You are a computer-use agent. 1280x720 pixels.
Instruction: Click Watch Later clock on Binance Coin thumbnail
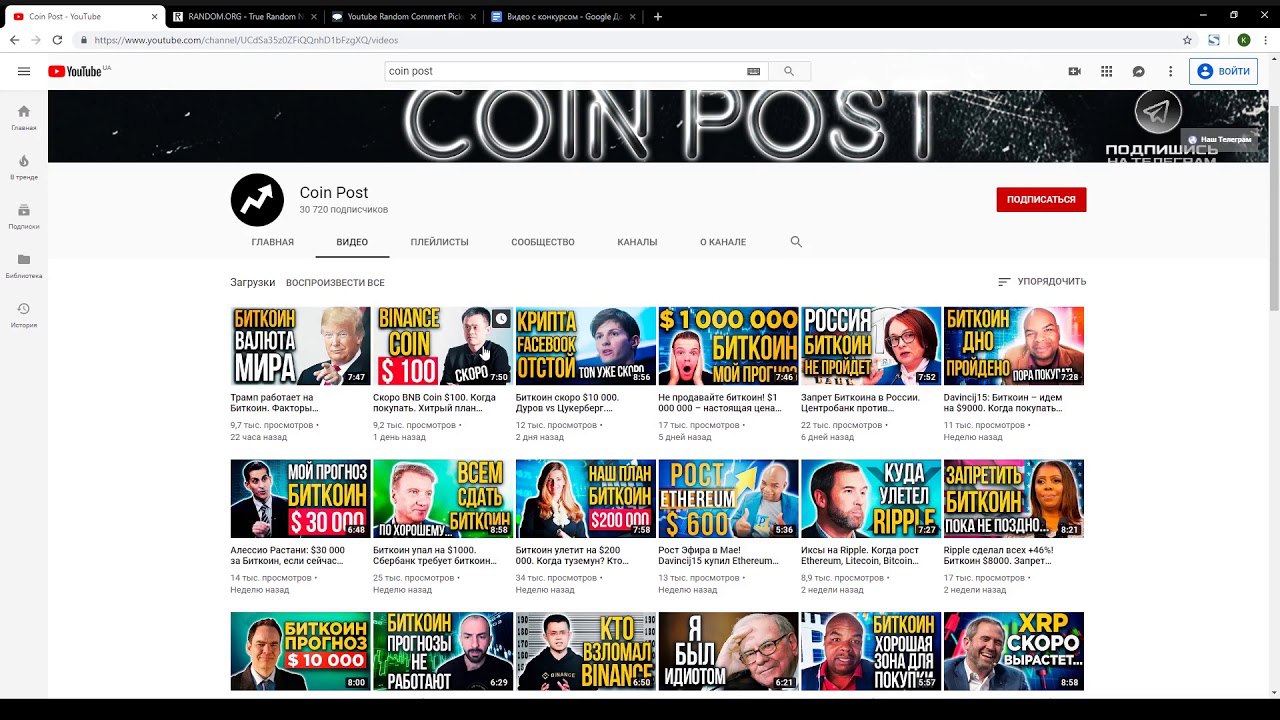pyautogui.click(x=501, y=319)
